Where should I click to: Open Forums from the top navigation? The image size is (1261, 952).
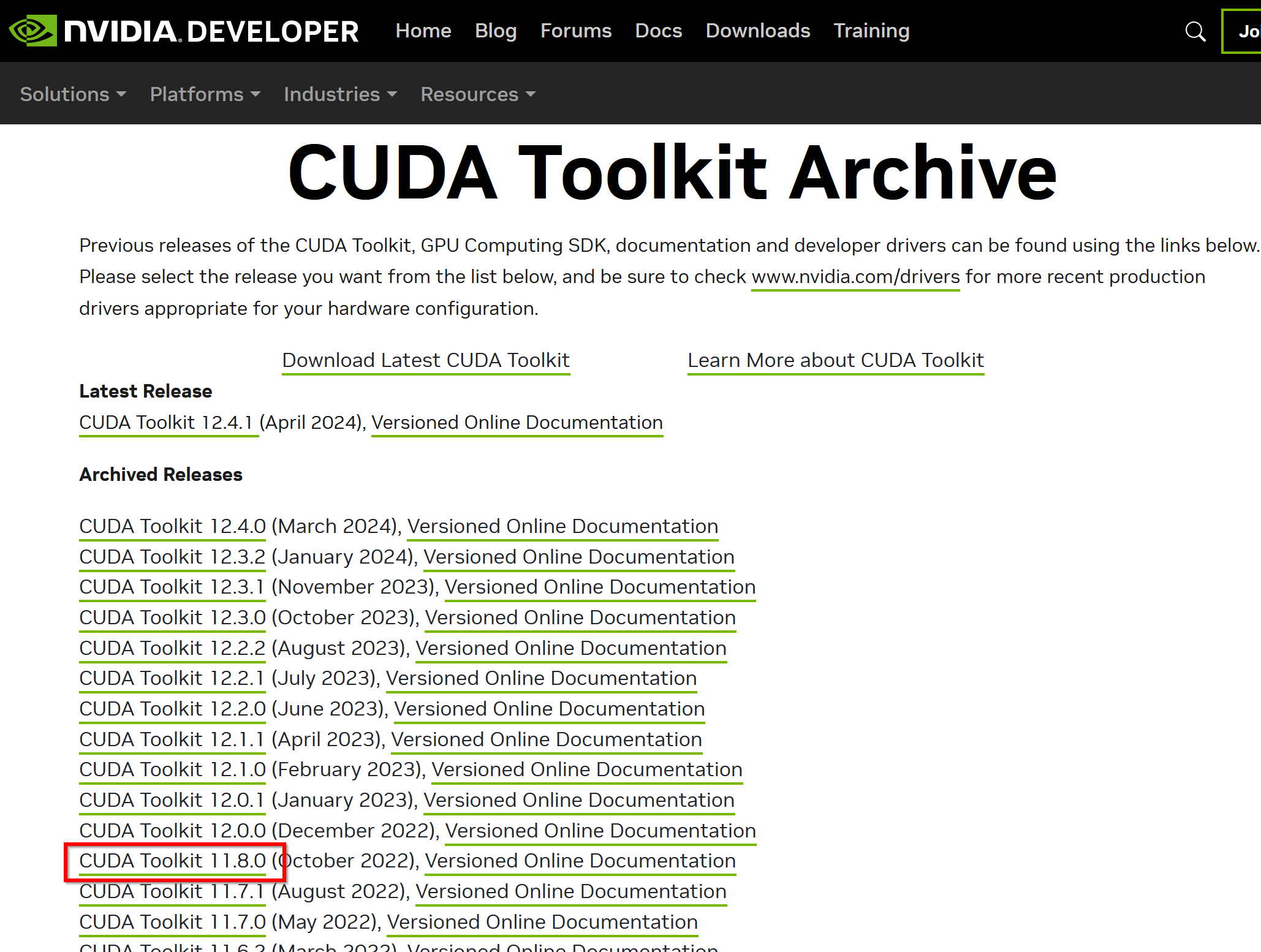click(x=576, y=31)
